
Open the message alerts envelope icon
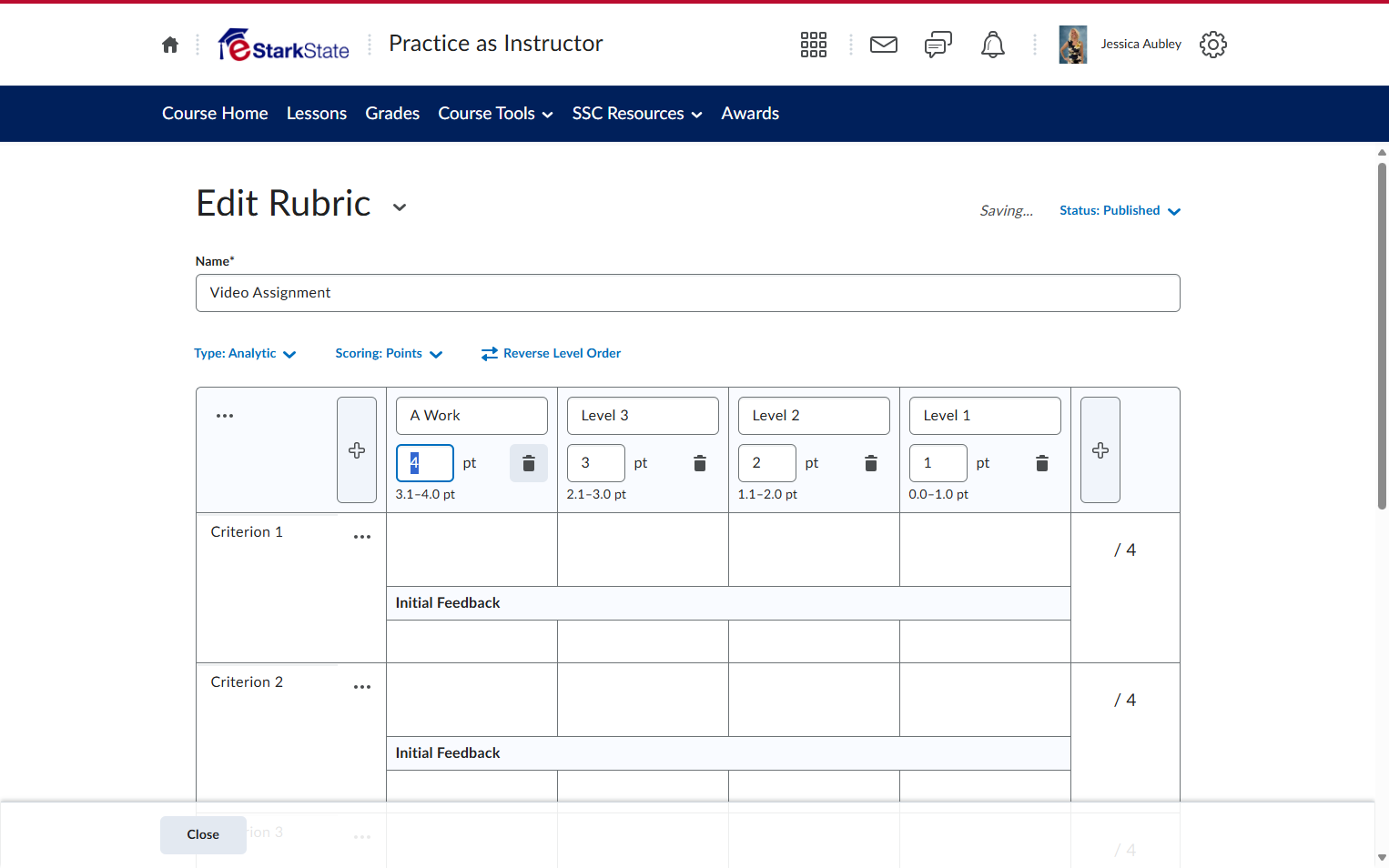[x=884, y=45]
